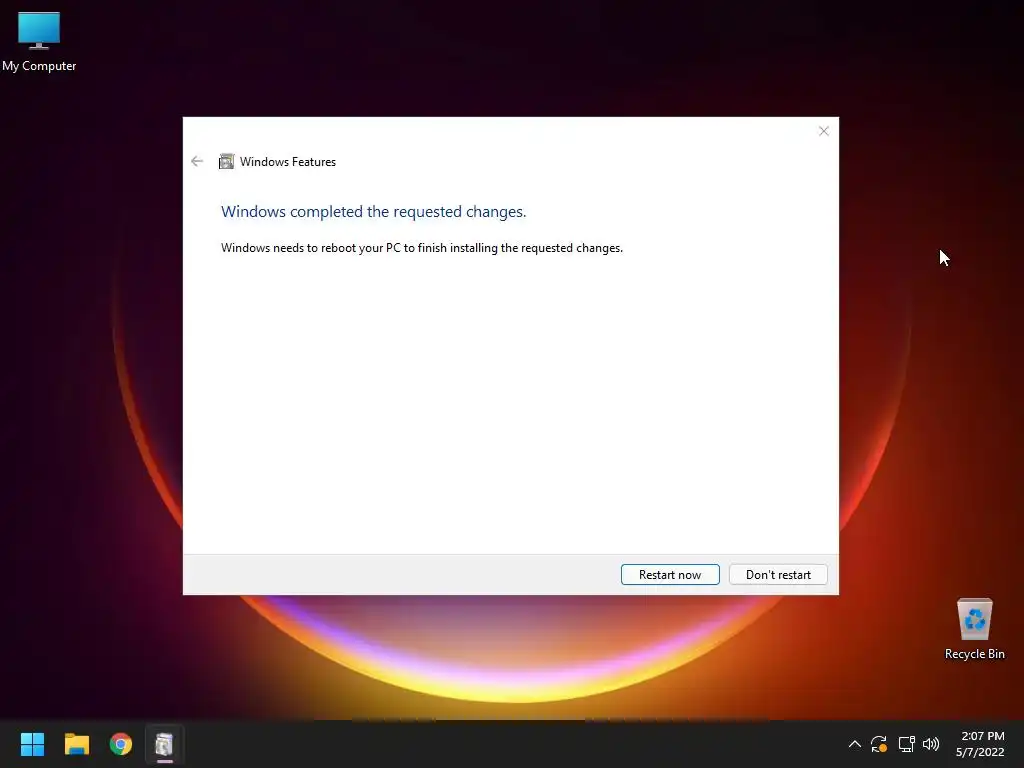Click the Restart now button

(670, 575)
